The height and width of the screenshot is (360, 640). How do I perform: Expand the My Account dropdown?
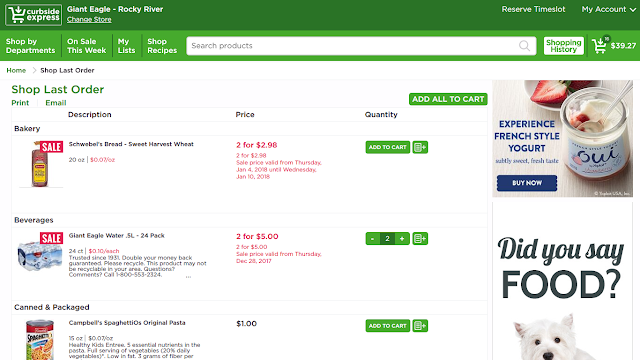click(608, 9)
